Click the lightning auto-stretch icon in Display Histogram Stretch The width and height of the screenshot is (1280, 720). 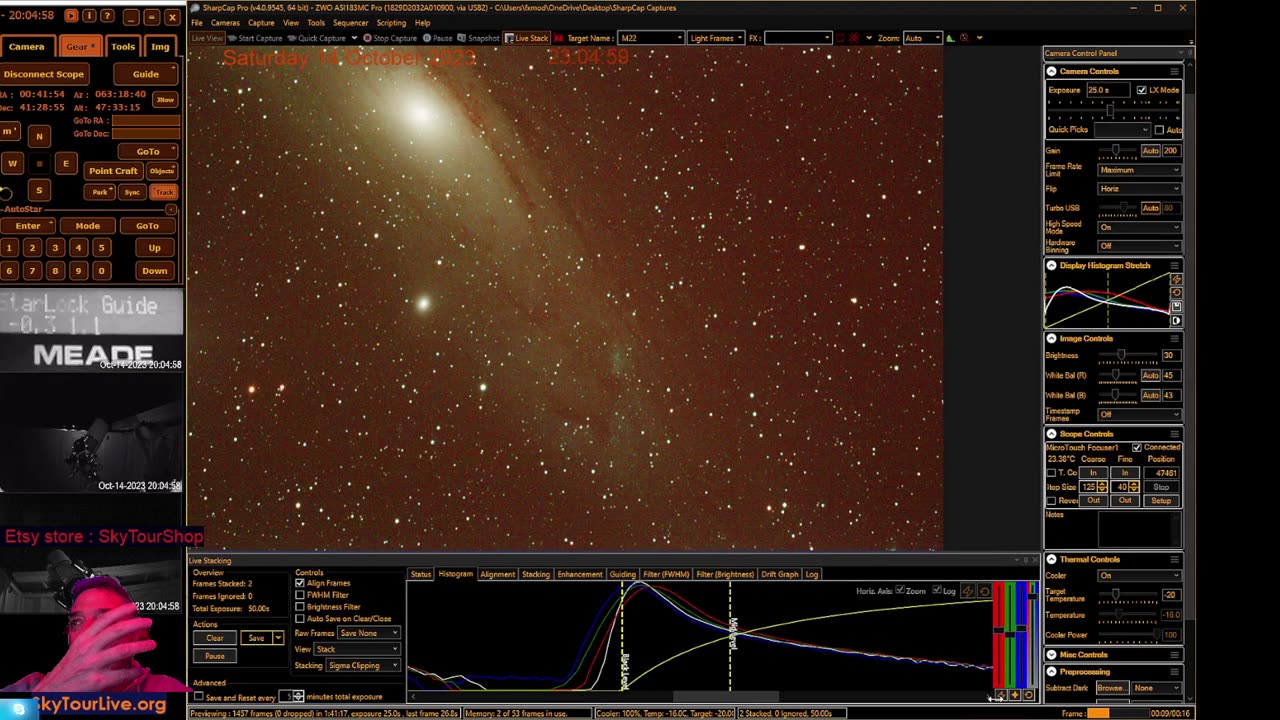click(1176, 280)
